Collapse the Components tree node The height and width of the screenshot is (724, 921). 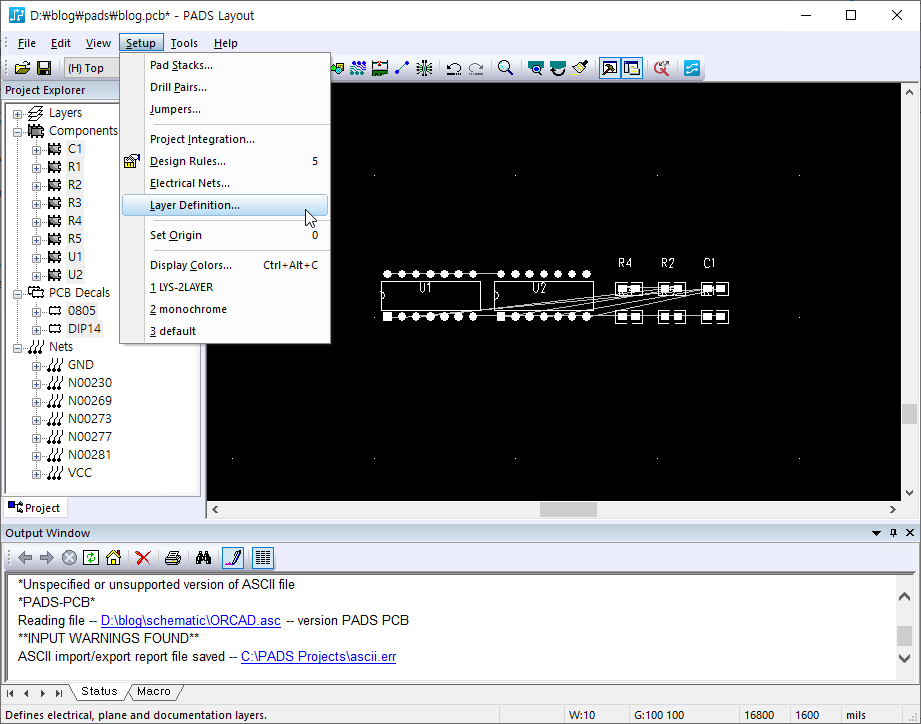[x=18, y=132]
